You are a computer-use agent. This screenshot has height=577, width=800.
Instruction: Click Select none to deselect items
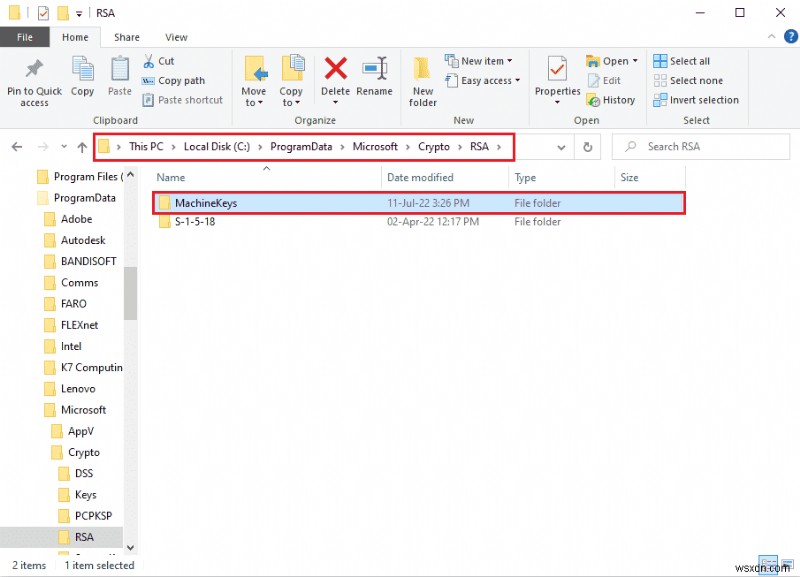(697, 80)
